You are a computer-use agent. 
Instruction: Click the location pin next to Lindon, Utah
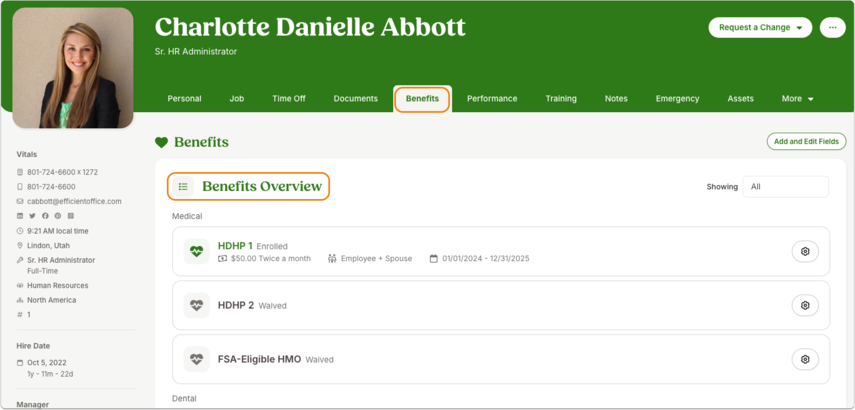[x=20, y=245]
